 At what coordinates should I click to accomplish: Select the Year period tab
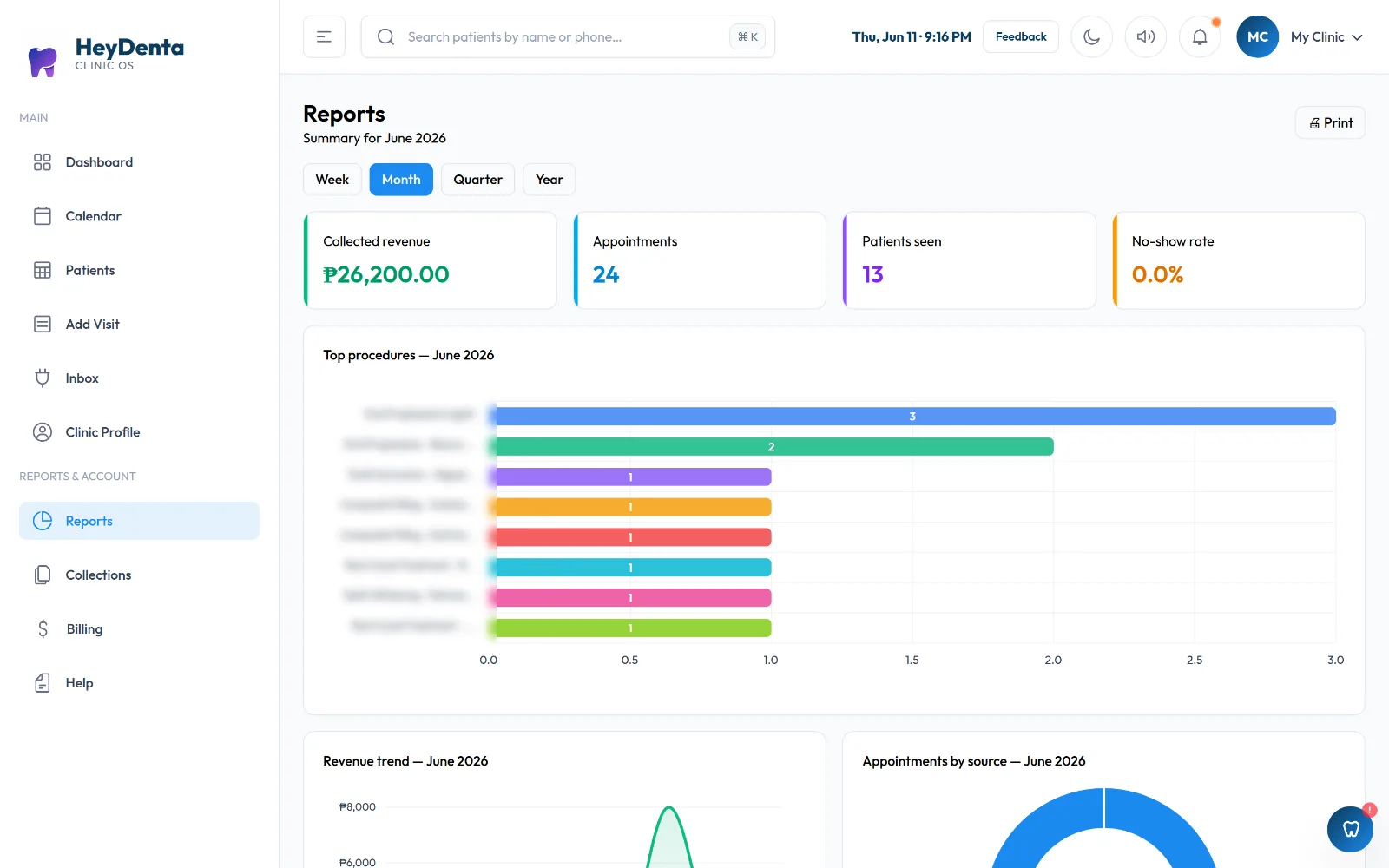click(x=550, y=180)
